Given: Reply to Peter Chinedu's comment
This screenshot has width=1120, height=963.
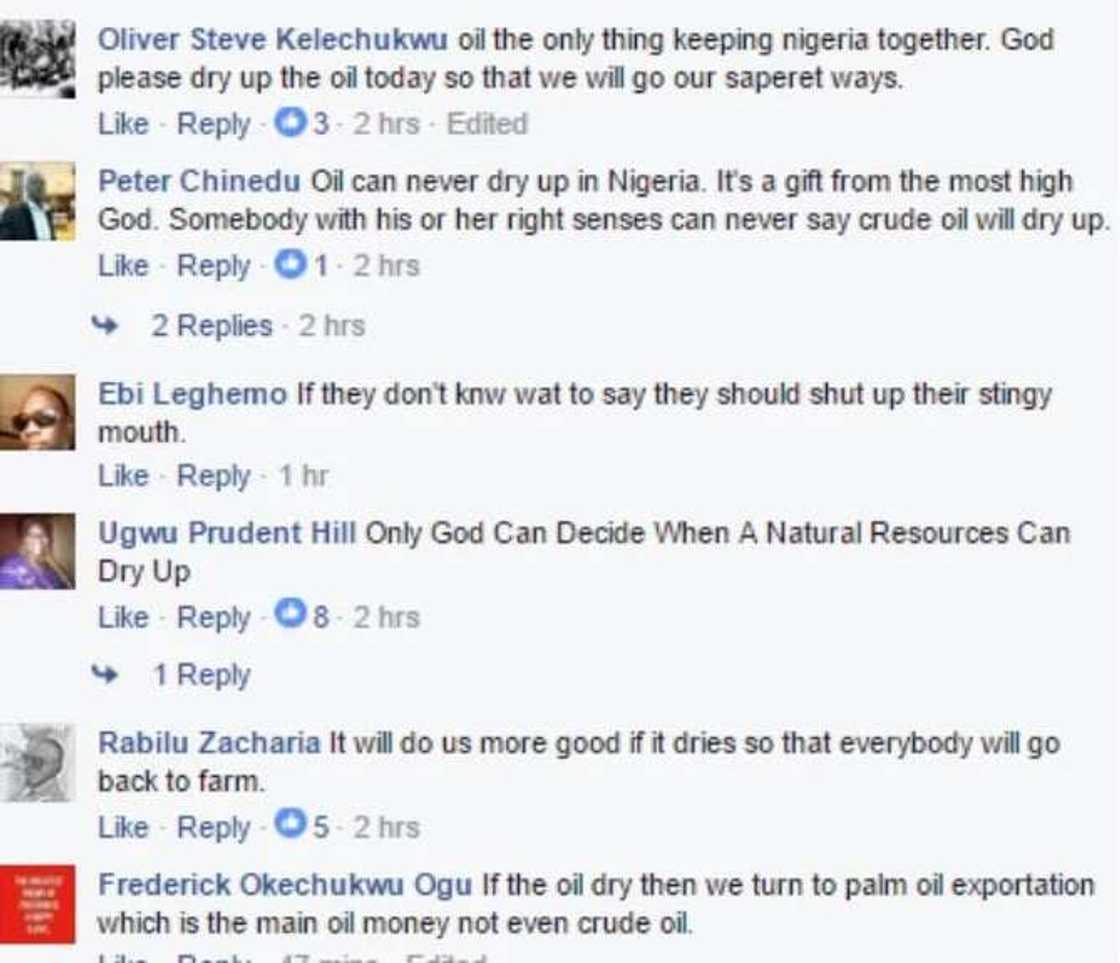Looking at the screenshot, I should point(213,267).
